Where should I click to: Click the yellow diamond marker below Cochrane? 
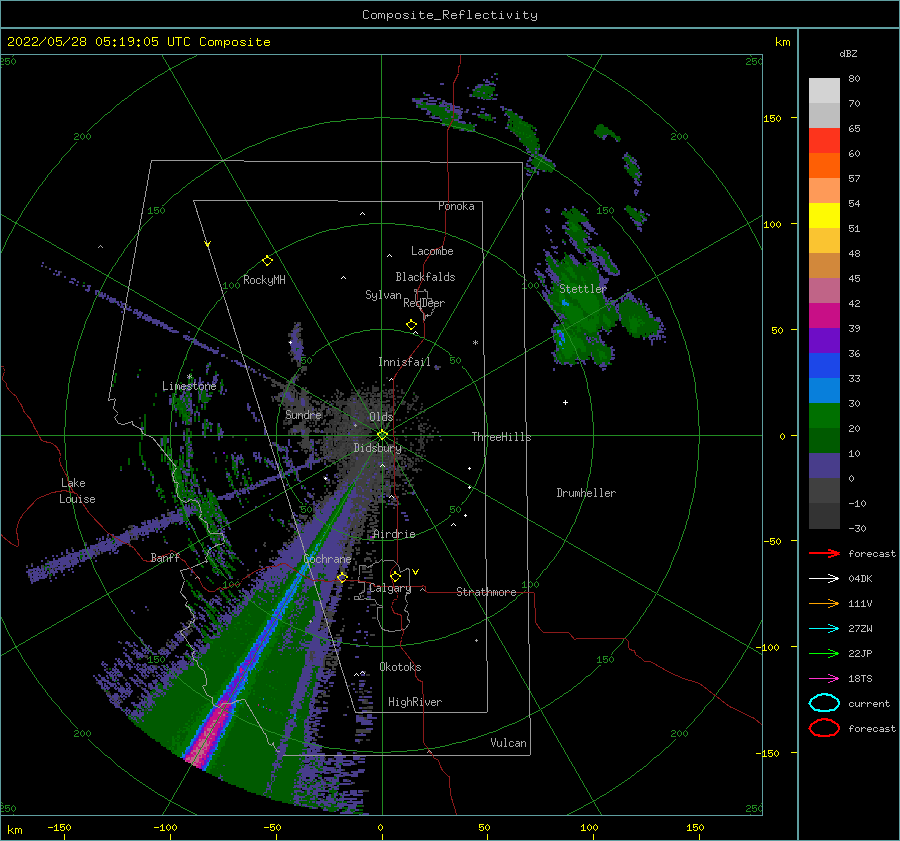click(x=342, y=577)
